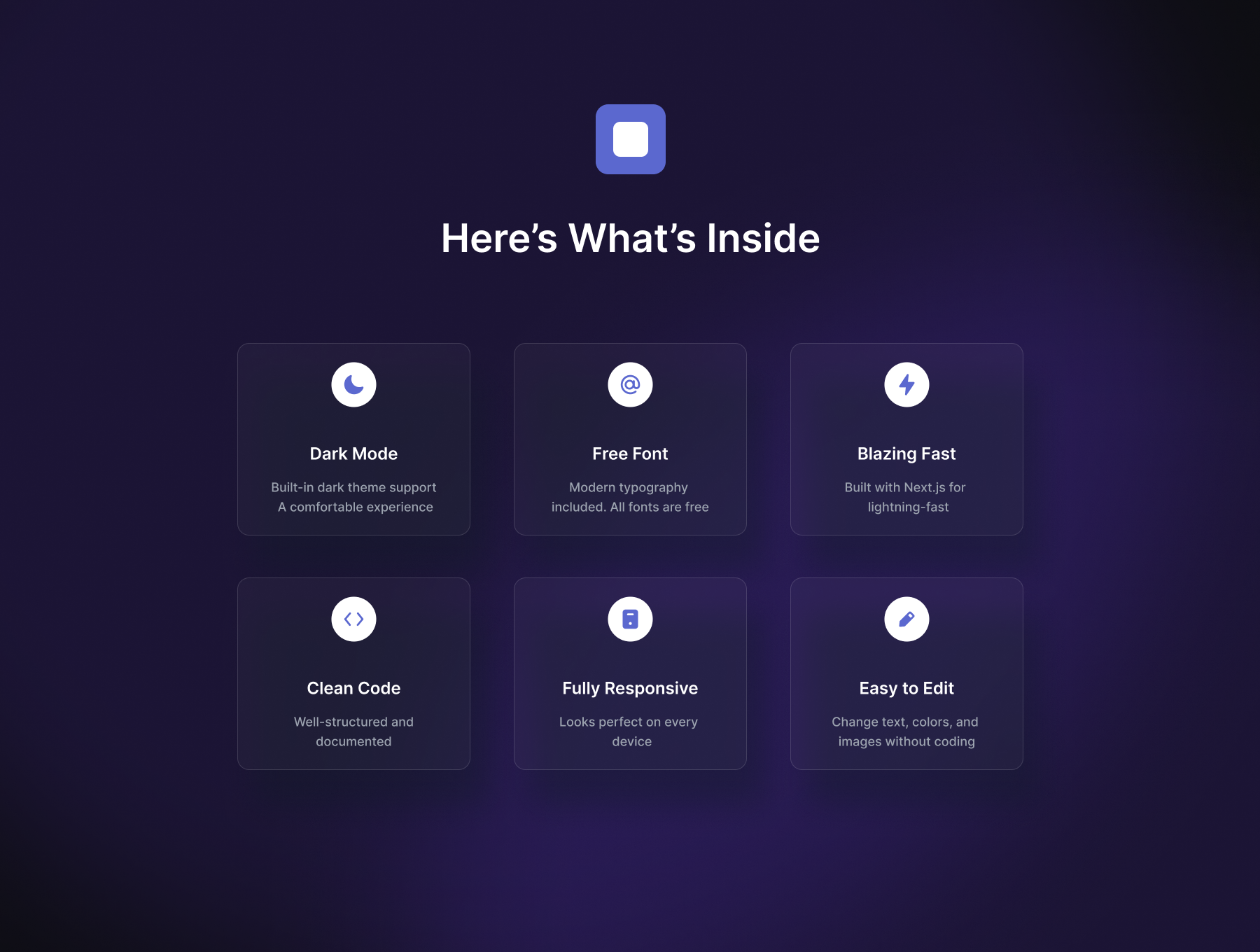This screenshot has width=1260, height=952.
Task: Click the "Here's What's Inside" heading
Action: 630,238
